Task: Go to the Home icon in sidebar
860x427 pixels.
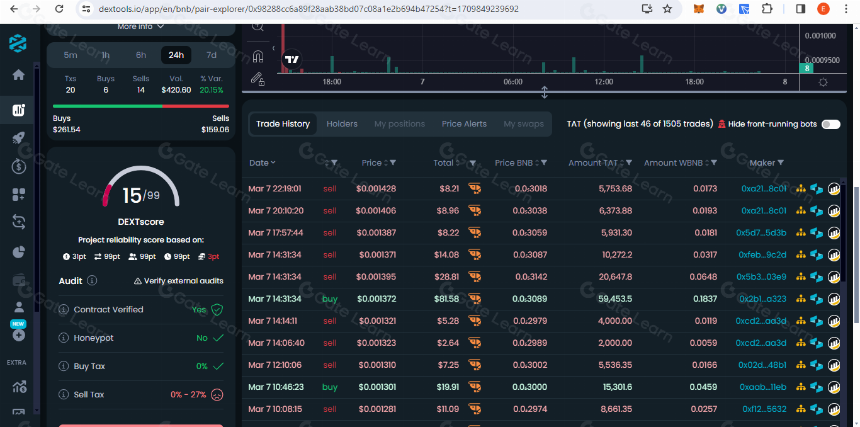Action: [19, 75]
